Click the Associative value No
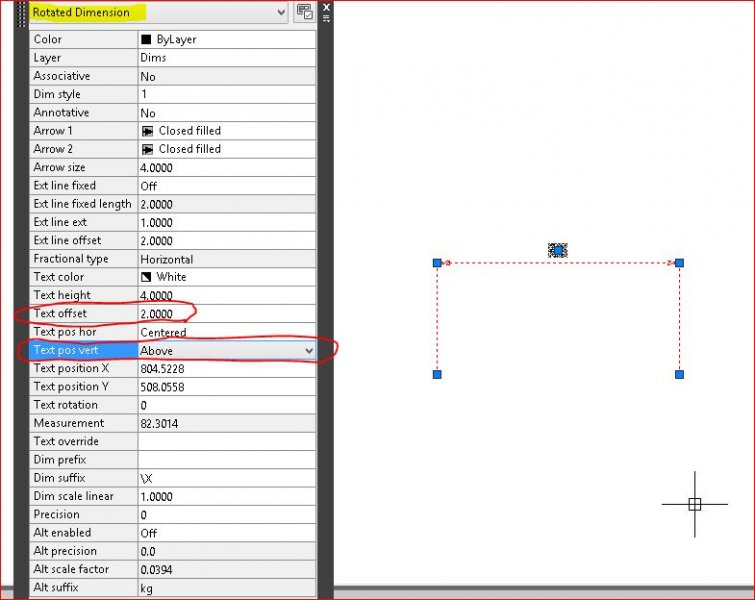The height and width of the screenshot is (600, 755). (x=227, y=76)
